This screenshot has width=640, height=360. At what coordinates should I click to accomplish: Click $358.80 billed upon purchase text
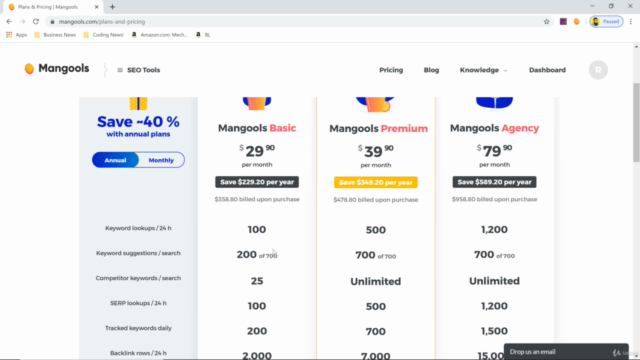(257, 199)
